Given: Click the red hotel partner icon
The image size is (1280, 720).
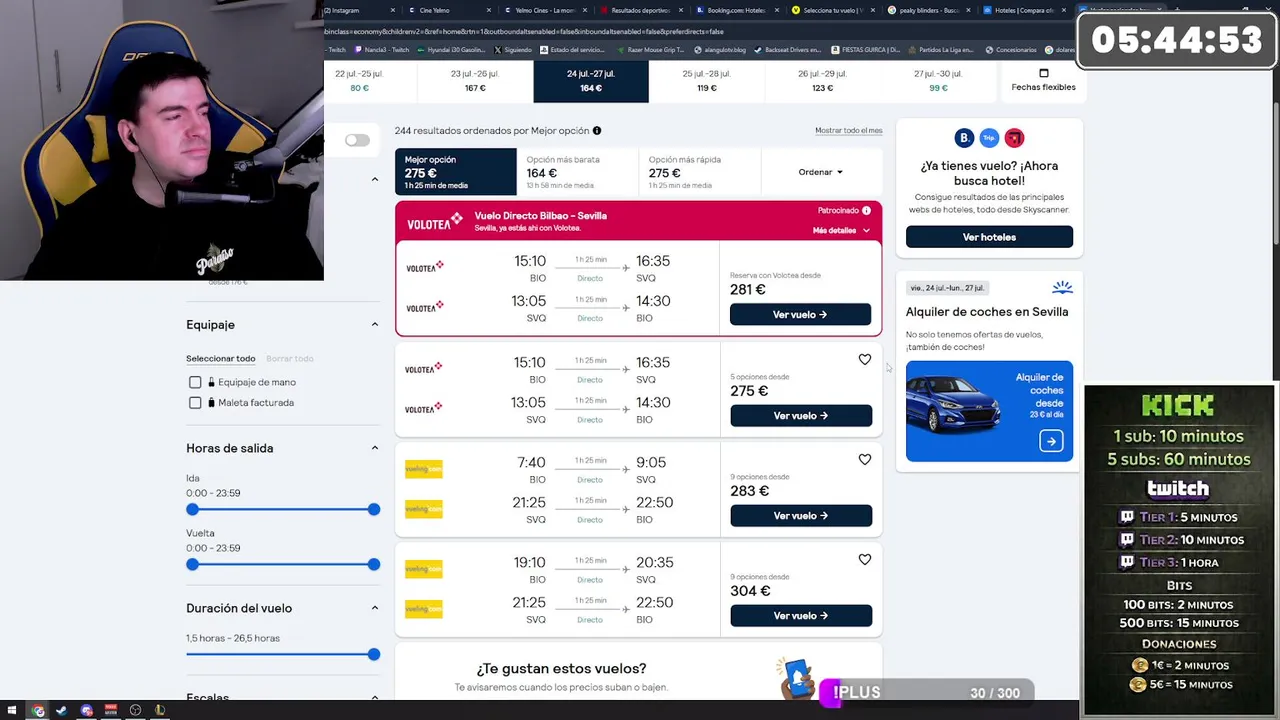Looking at the screenshot, I should click(x=1014, y=138).
